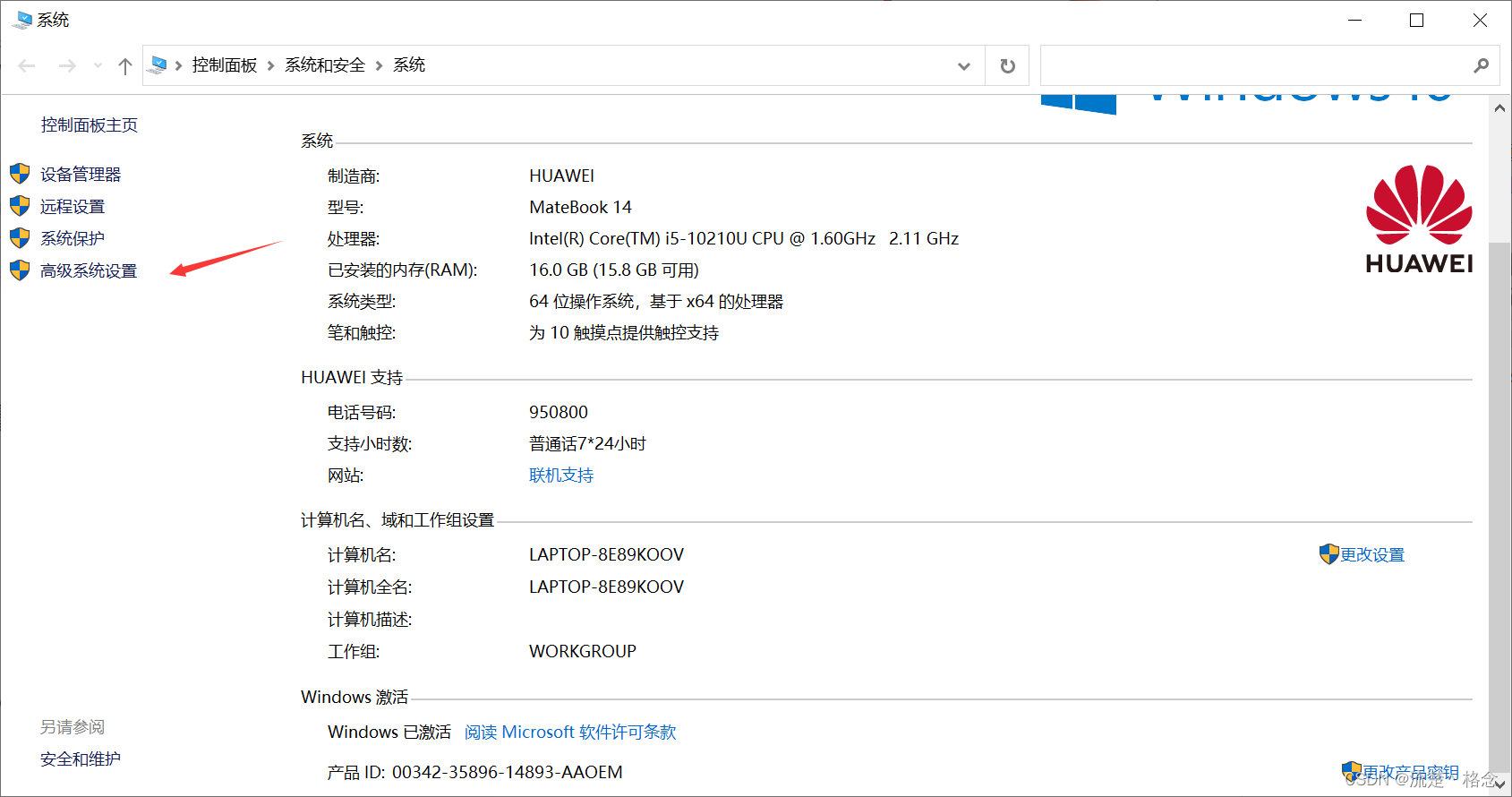The width and height of the screenshot is (1512, 797).
Task: Click the Control Panel search box
Action: pyautogui.click(x=1269, y=65)
